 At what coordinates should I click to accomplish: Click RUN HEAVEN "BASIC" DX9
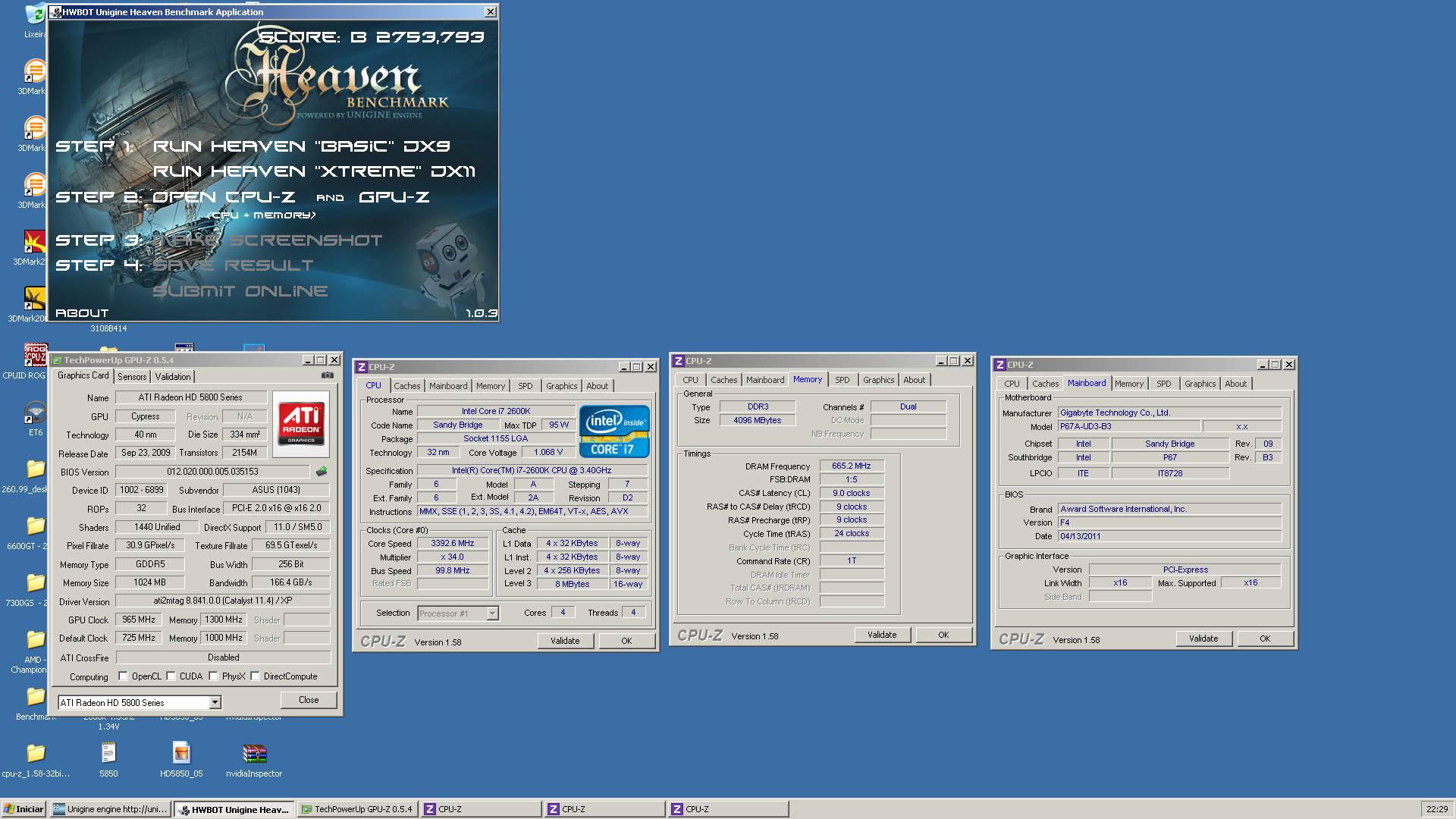coord(302,146)
